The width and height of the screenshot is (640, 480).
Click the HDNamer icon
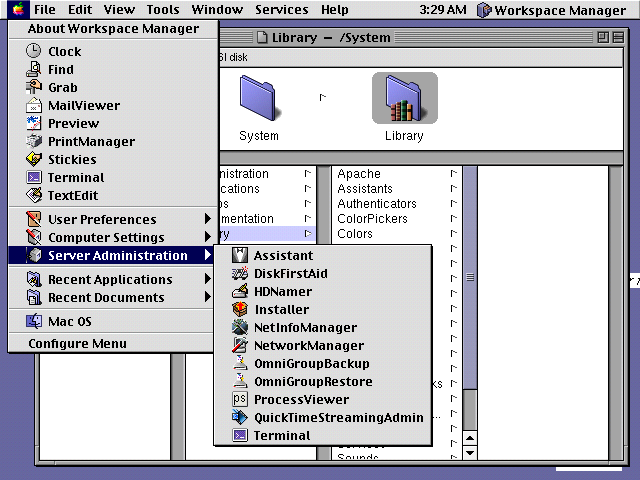240,291
